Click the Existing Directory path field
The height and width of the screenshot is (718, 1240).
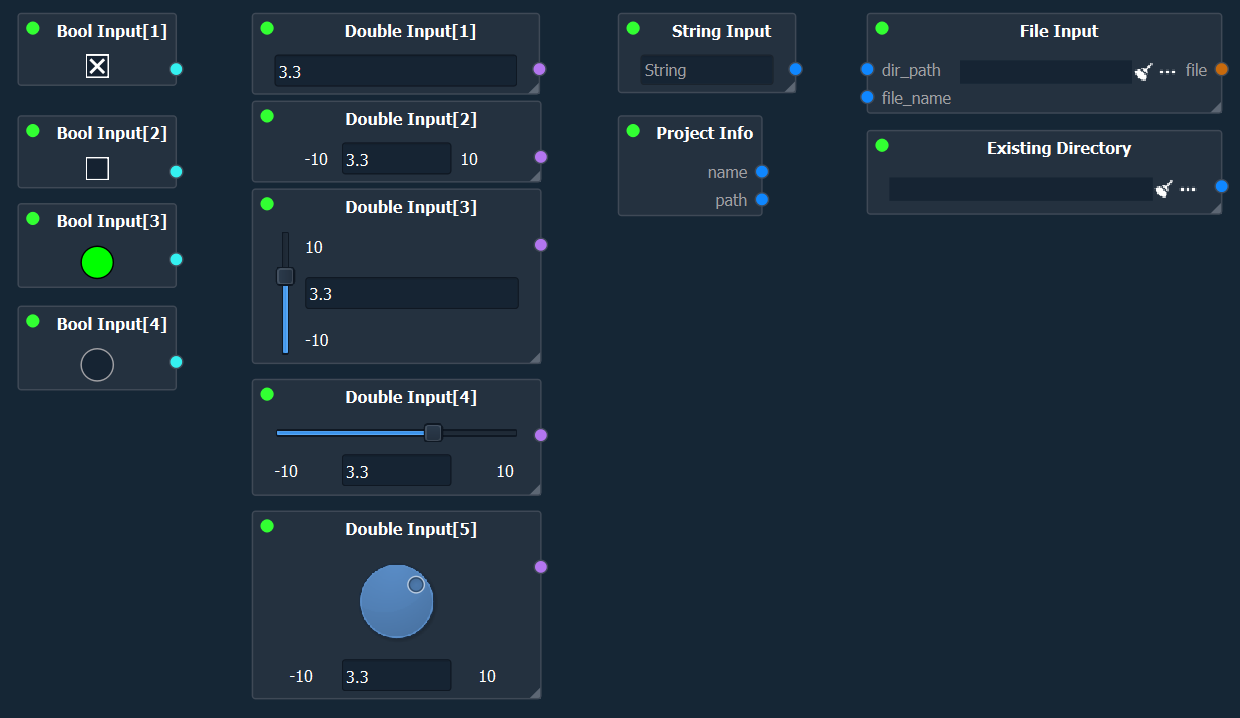pyautogui.click(x=1021, y=189)
